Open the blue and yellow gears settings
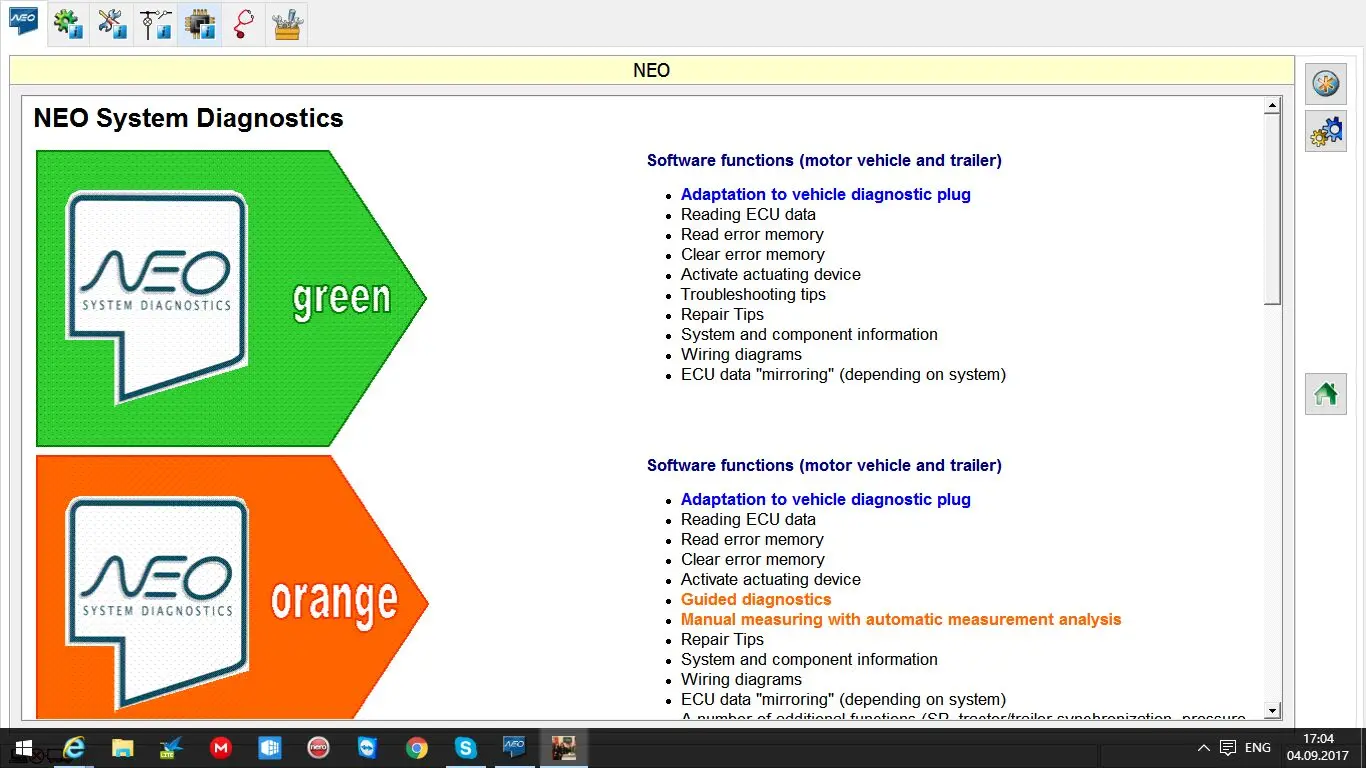 (1326, 131)
